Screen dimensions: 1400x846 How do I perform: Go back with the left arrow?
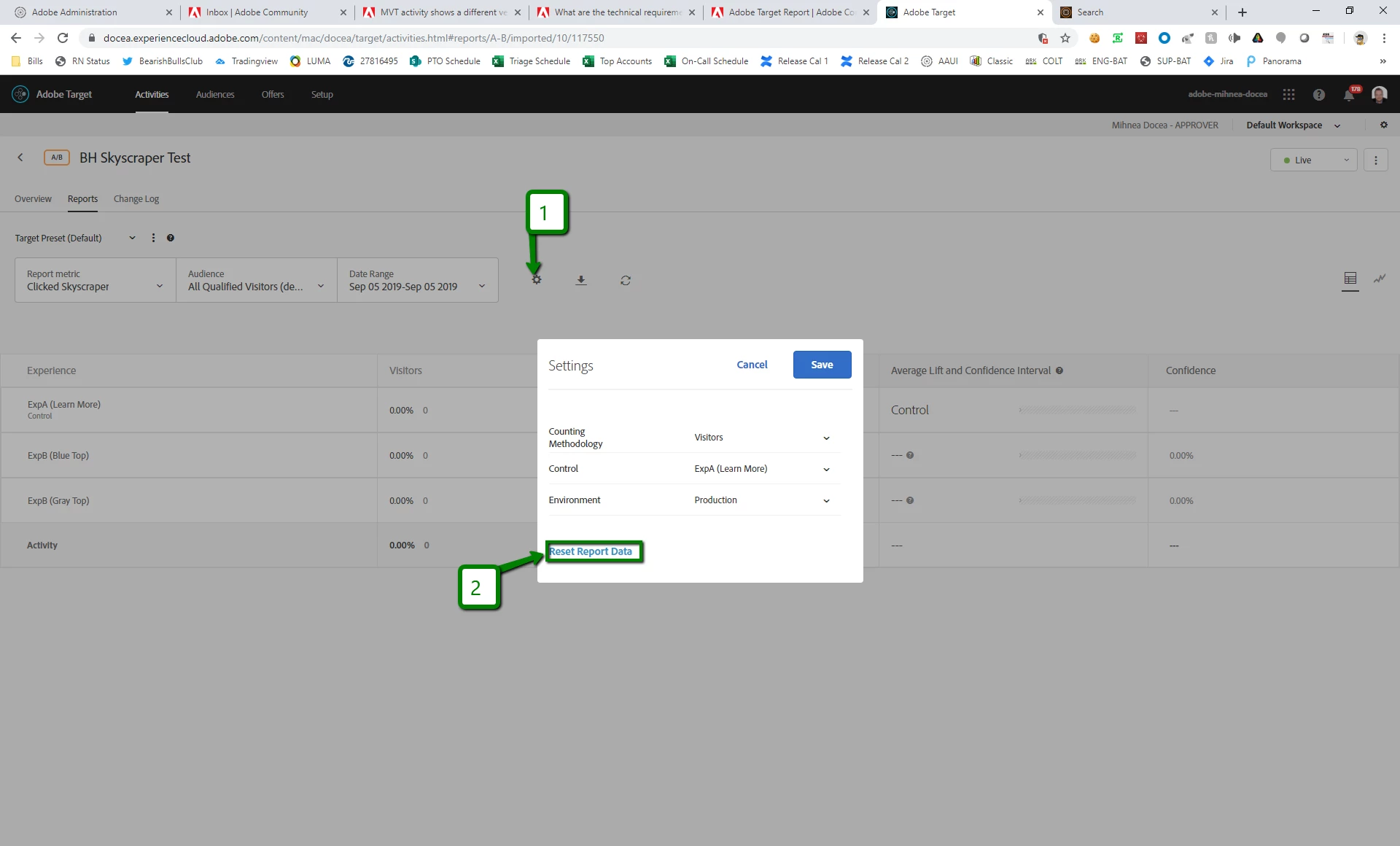coord(20,158)
